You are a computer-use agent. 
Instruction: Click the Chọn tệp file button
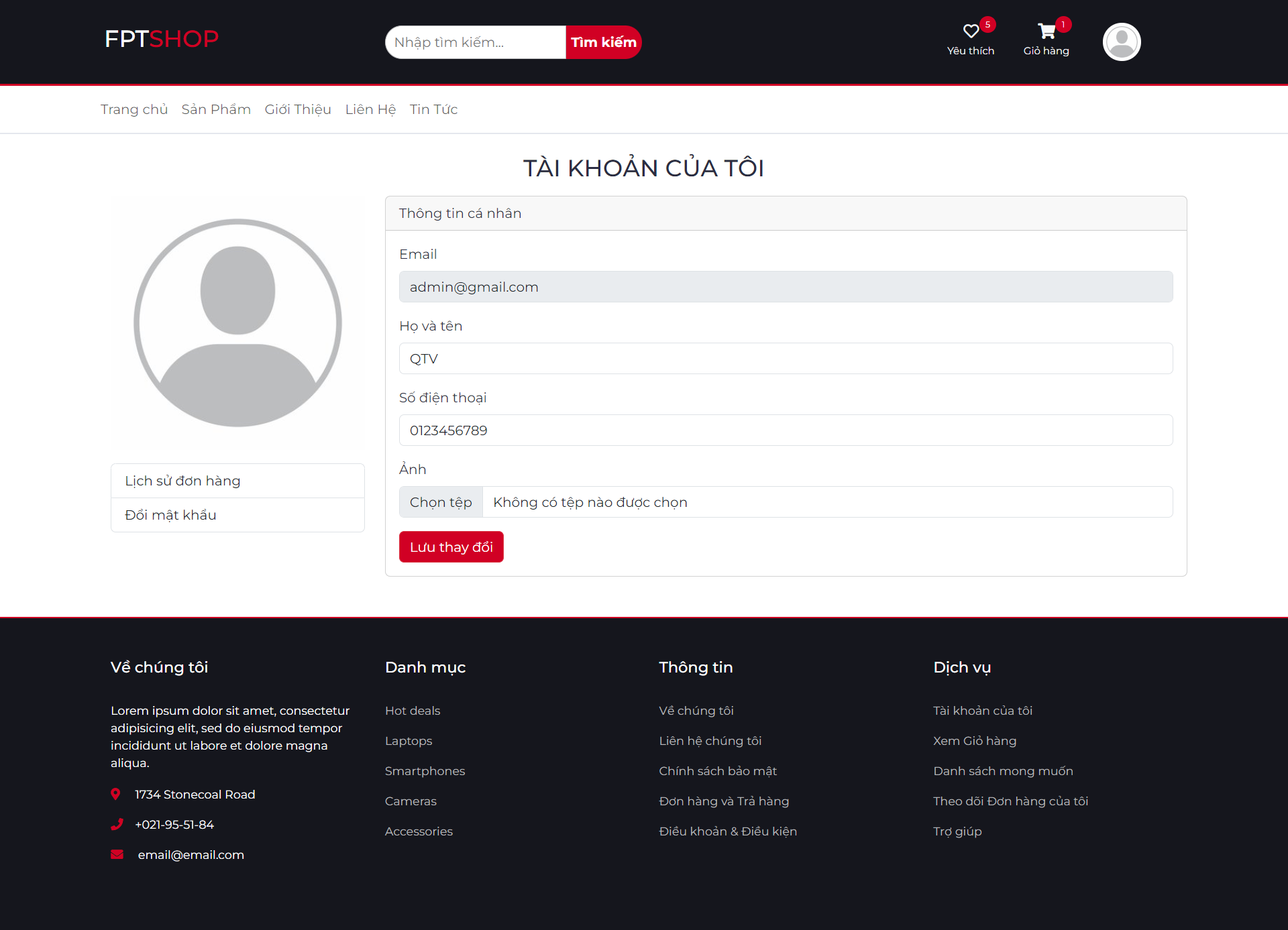[441, 502]
